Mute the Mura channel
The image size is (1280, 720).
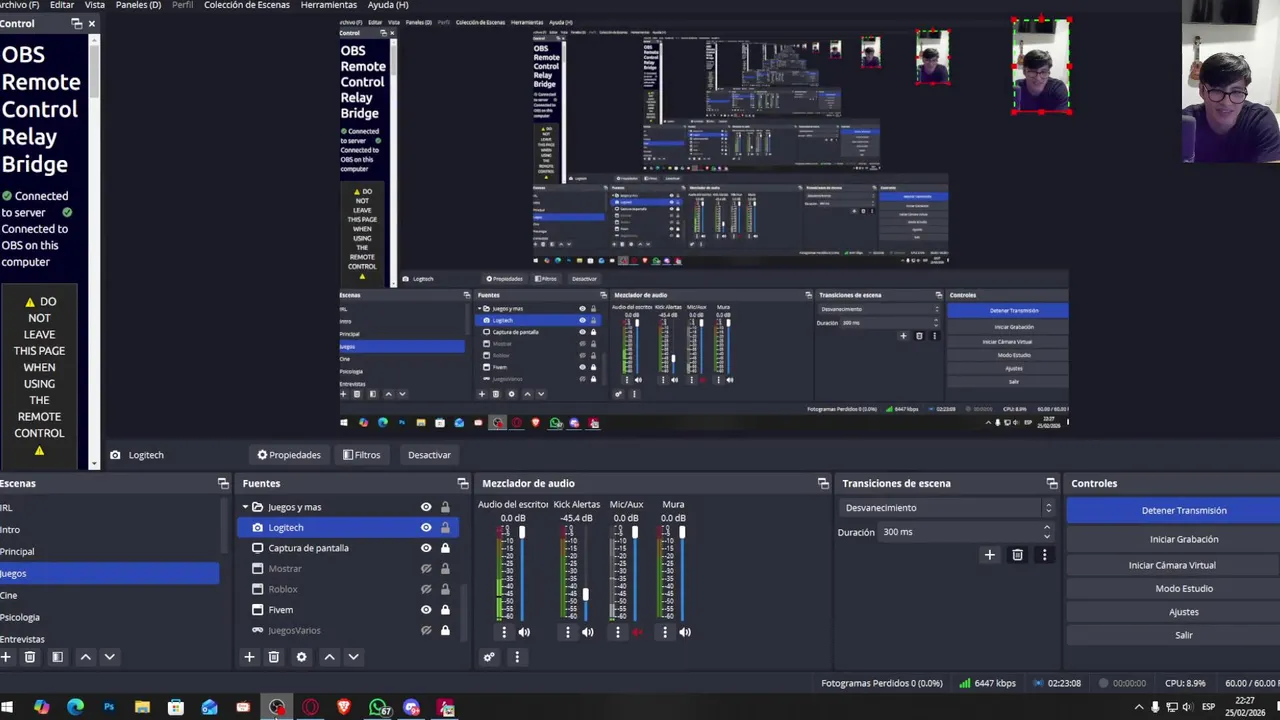(x=685, y=632)
